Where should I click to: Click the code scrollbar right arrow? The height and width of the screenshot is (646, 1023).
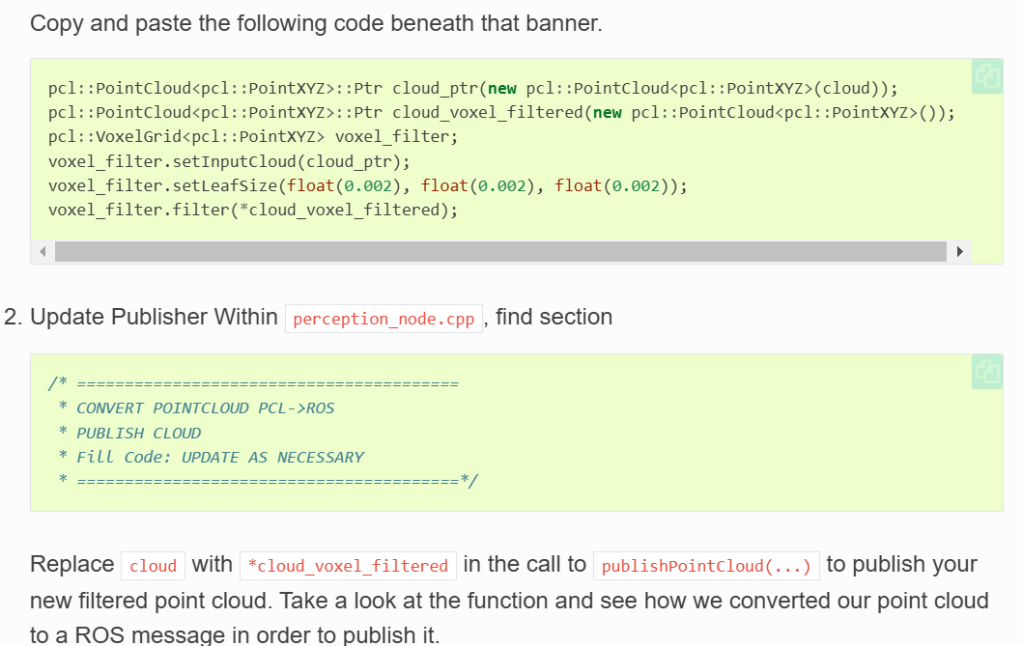pos(960,252)
